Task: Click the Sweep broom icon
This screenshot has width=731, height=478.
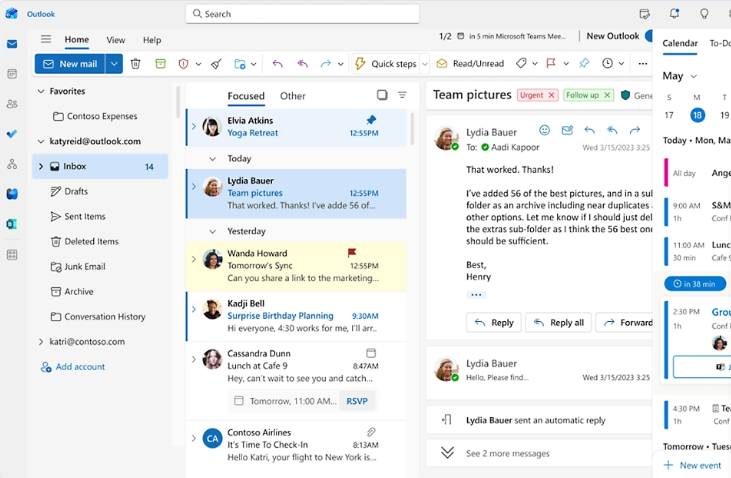Action: [x=216, y=63]
